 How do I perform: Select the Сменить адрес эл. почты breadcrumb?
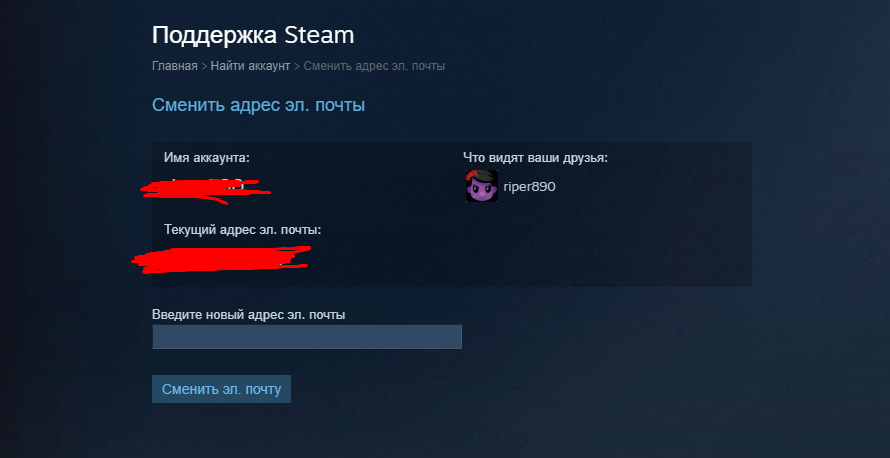pos(374,66)
